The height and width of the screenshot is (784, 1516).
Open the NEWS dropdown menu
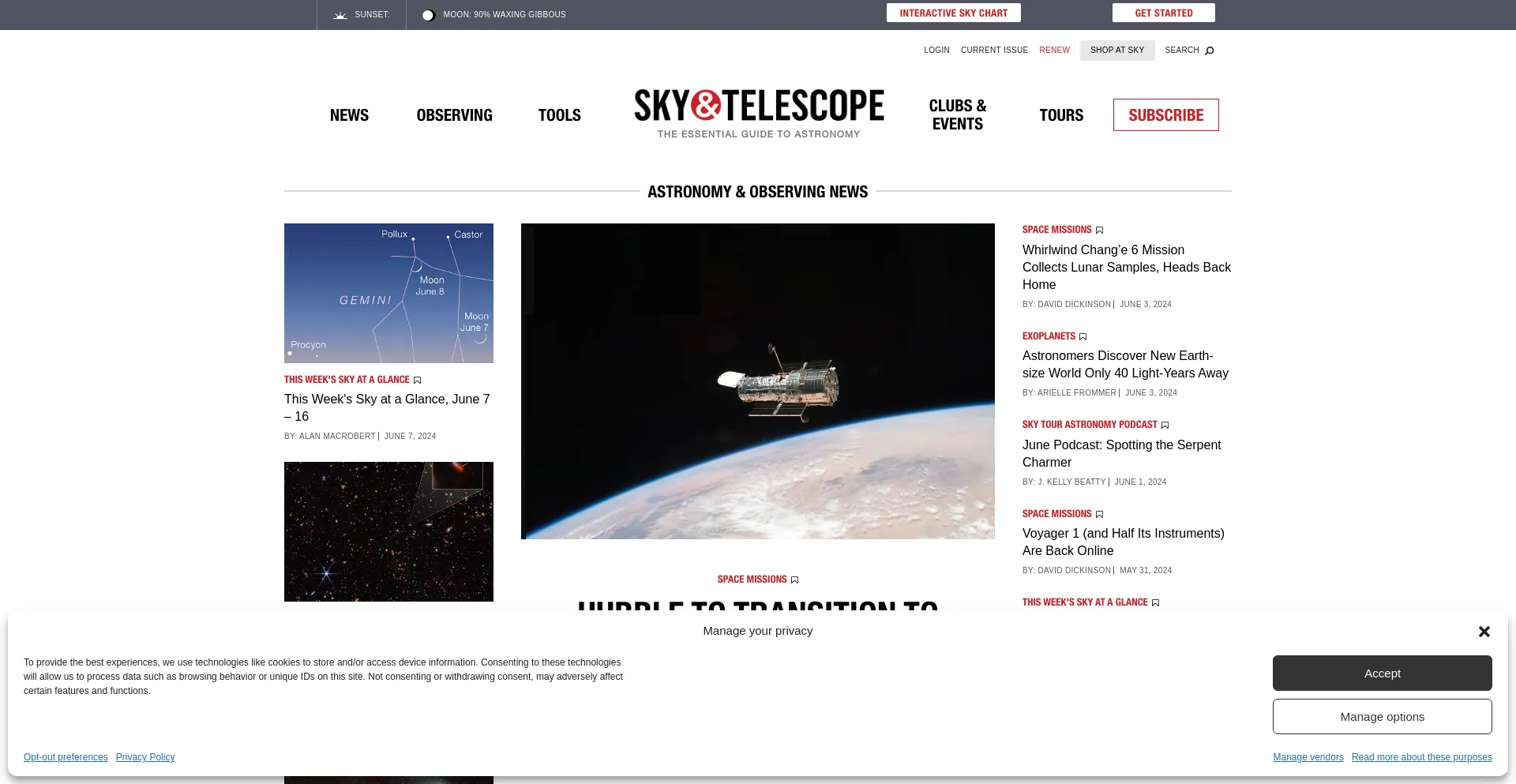click(349, 114)
